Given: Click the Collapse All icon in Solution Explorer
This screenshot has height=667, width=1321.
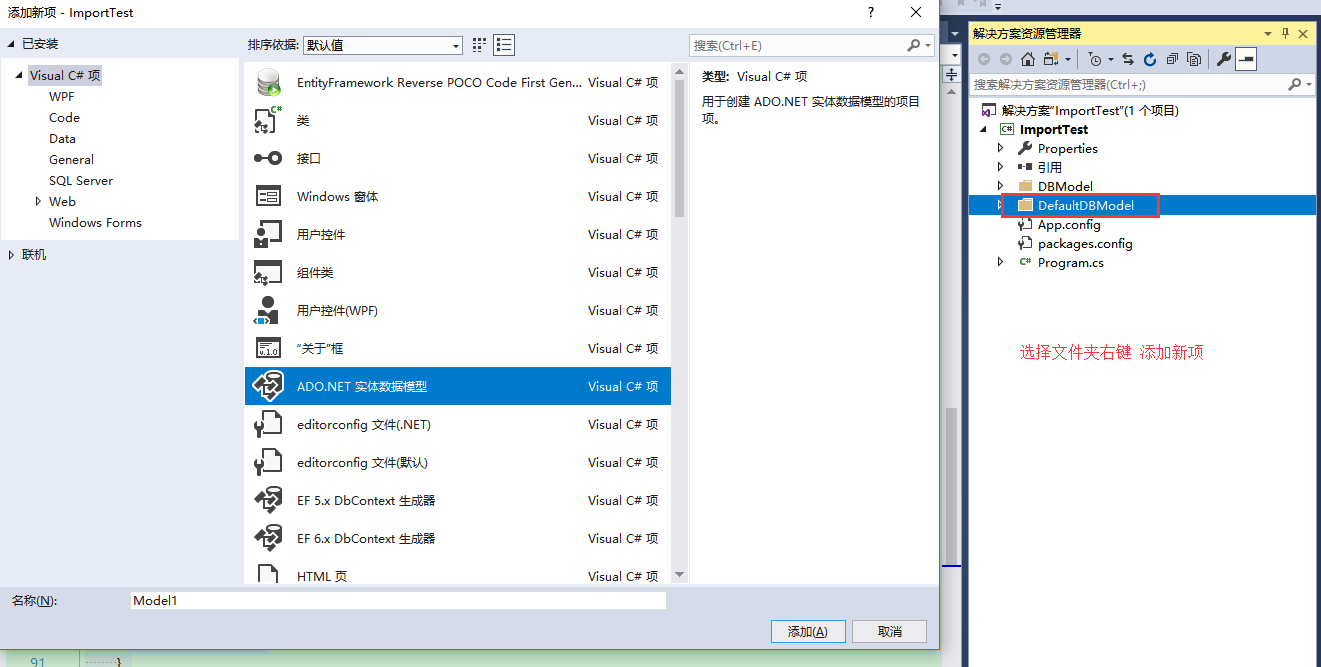Looking at the screenshot, I should point(1171,59).
